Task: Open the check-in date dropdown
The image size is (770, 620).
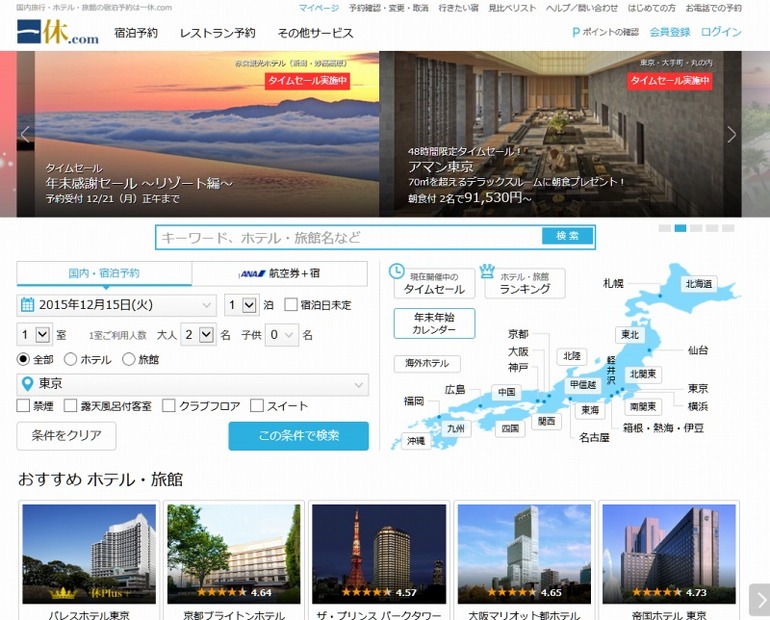Action: (x=116, y=305)
